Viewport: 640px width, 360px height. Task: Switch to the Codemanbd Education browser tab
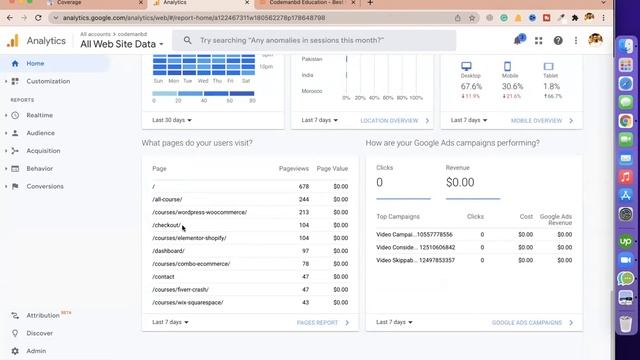pyautogui.click(x=307, y=3)
